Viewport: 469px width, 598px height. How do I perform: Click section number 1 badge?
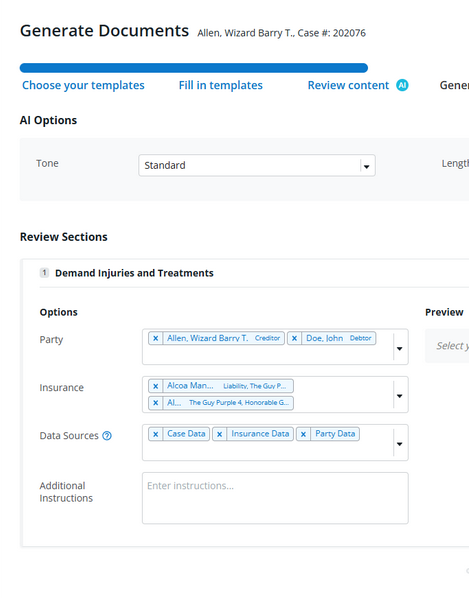click(44, 273)
